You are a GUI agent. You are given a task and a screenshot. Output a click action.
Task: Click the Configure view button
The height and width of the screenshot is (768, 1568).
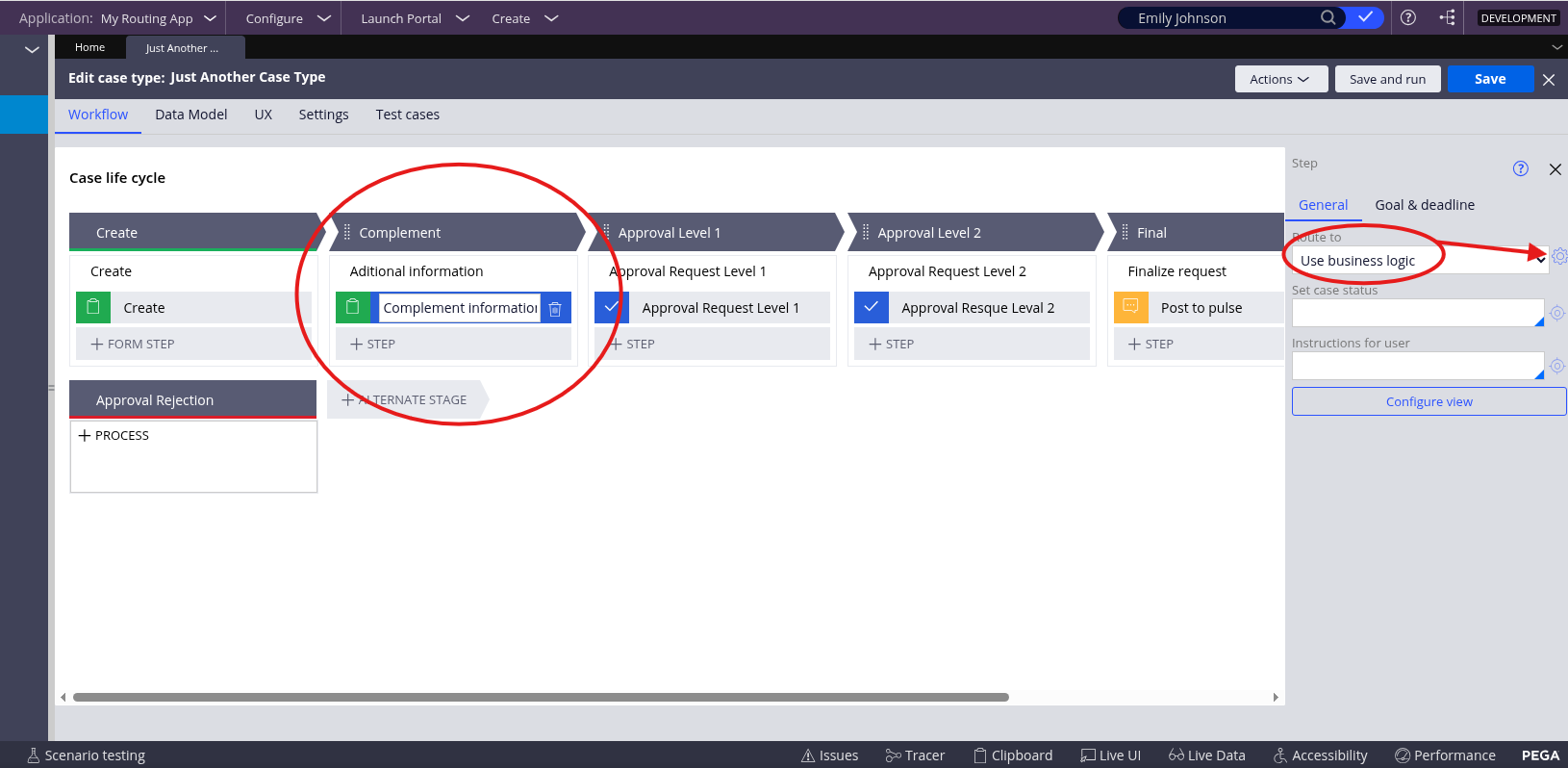[x=1429, y=401]
